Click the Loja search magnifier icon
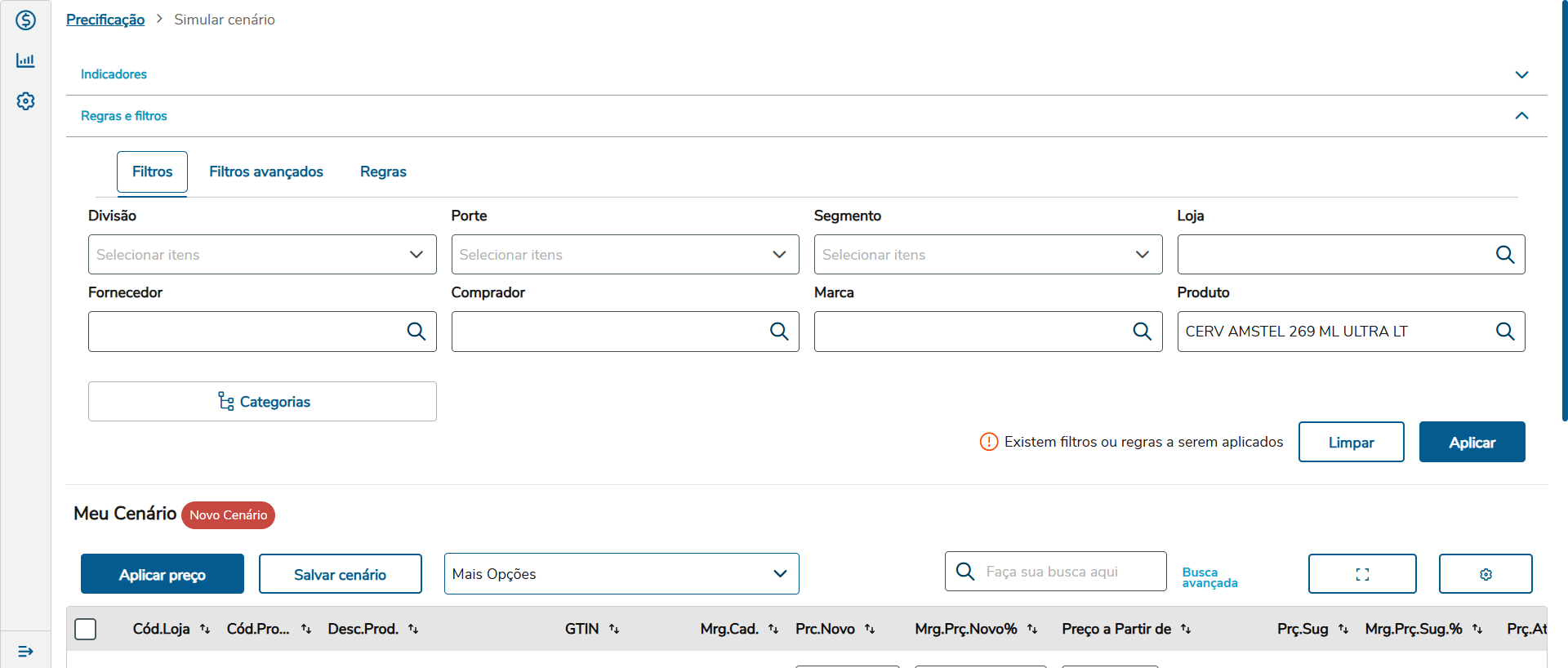Screen dimensions: 1568x668 coord(1504,255)
